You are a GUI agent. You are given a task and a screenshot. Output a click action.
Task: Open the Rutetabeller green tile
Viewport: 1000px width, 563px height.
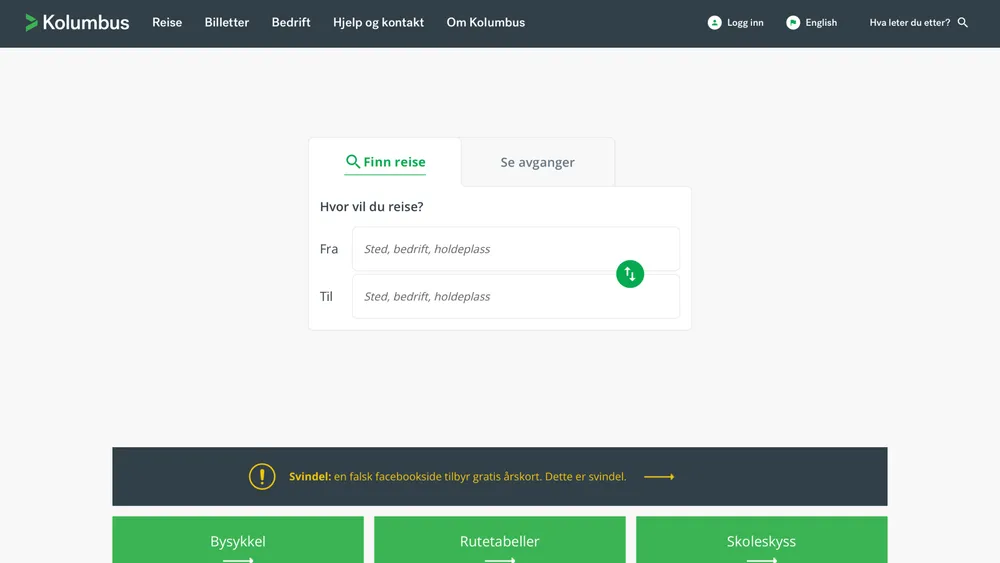click(500, 541)
